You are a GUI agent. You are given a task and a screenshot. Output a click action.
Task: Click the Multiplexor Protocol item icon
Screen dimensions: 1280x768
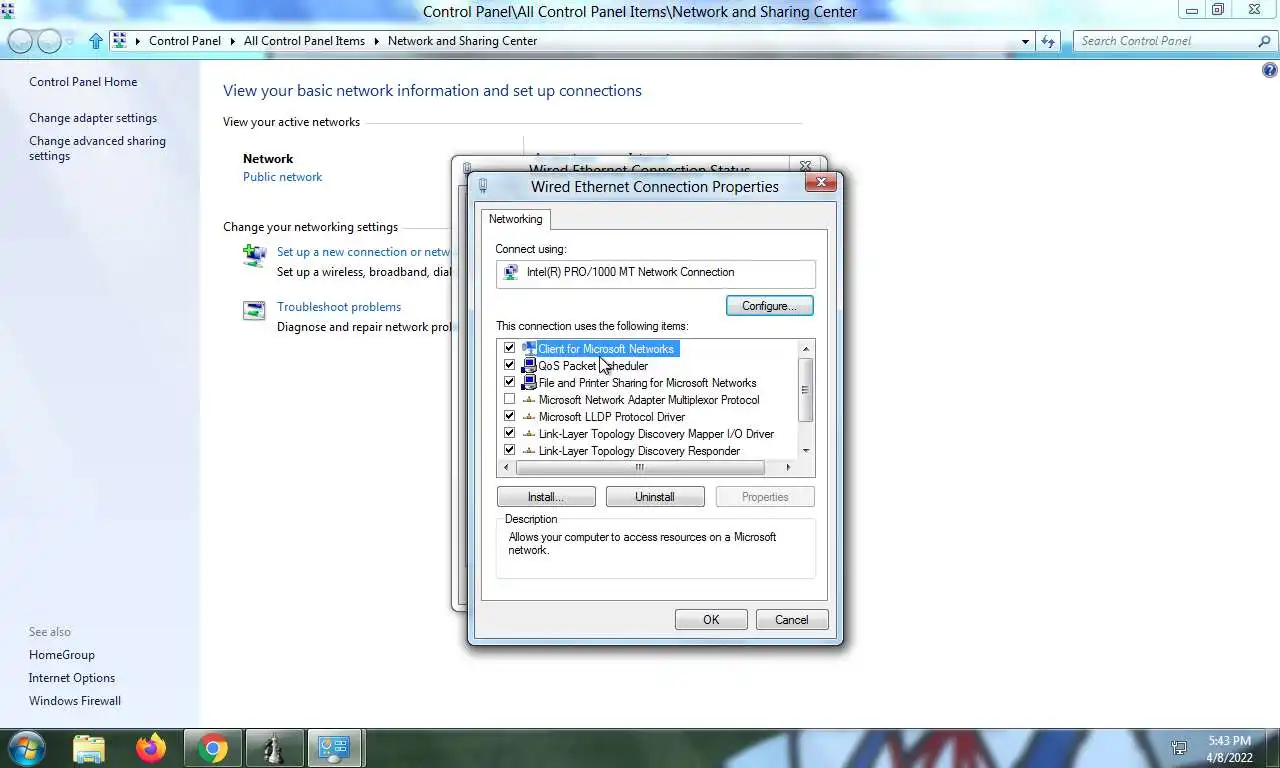click(529, 400)
